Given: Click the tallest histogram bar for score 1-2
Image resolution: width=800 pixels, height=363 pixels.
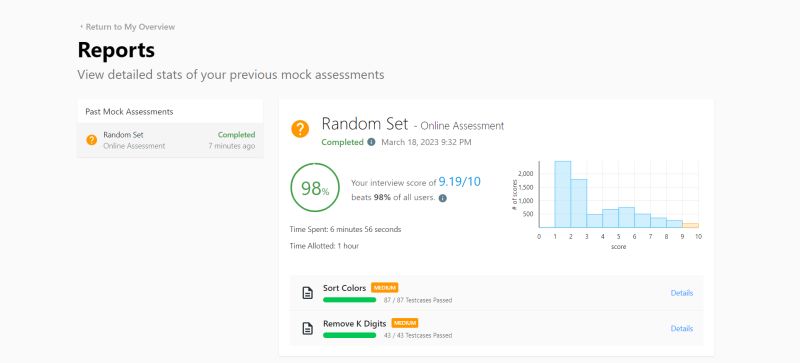Looking at the screenshot, I should coord(563,194).
